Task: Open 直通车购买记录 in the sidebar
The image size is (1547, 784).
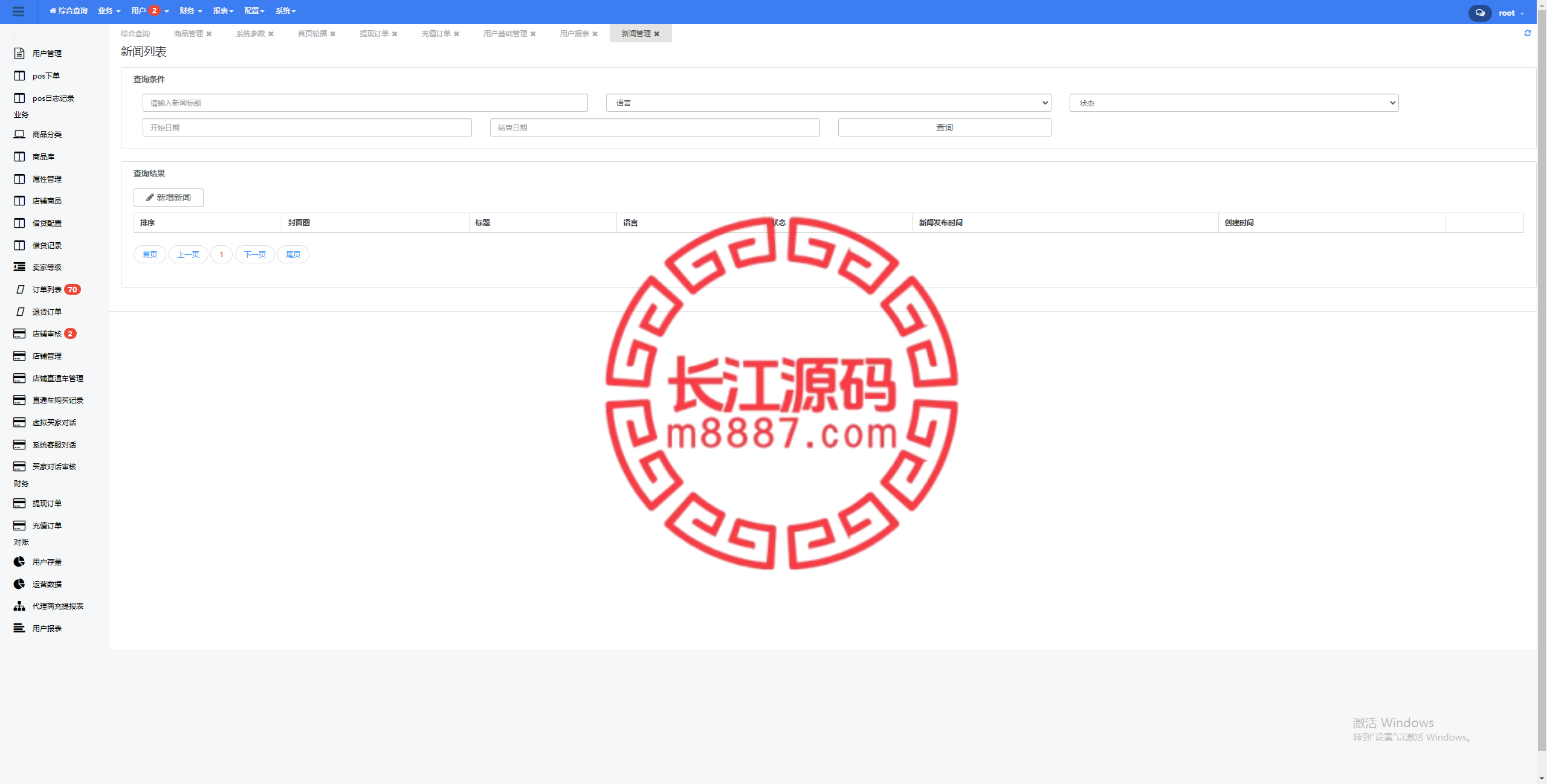Action: tap(58, 400)
